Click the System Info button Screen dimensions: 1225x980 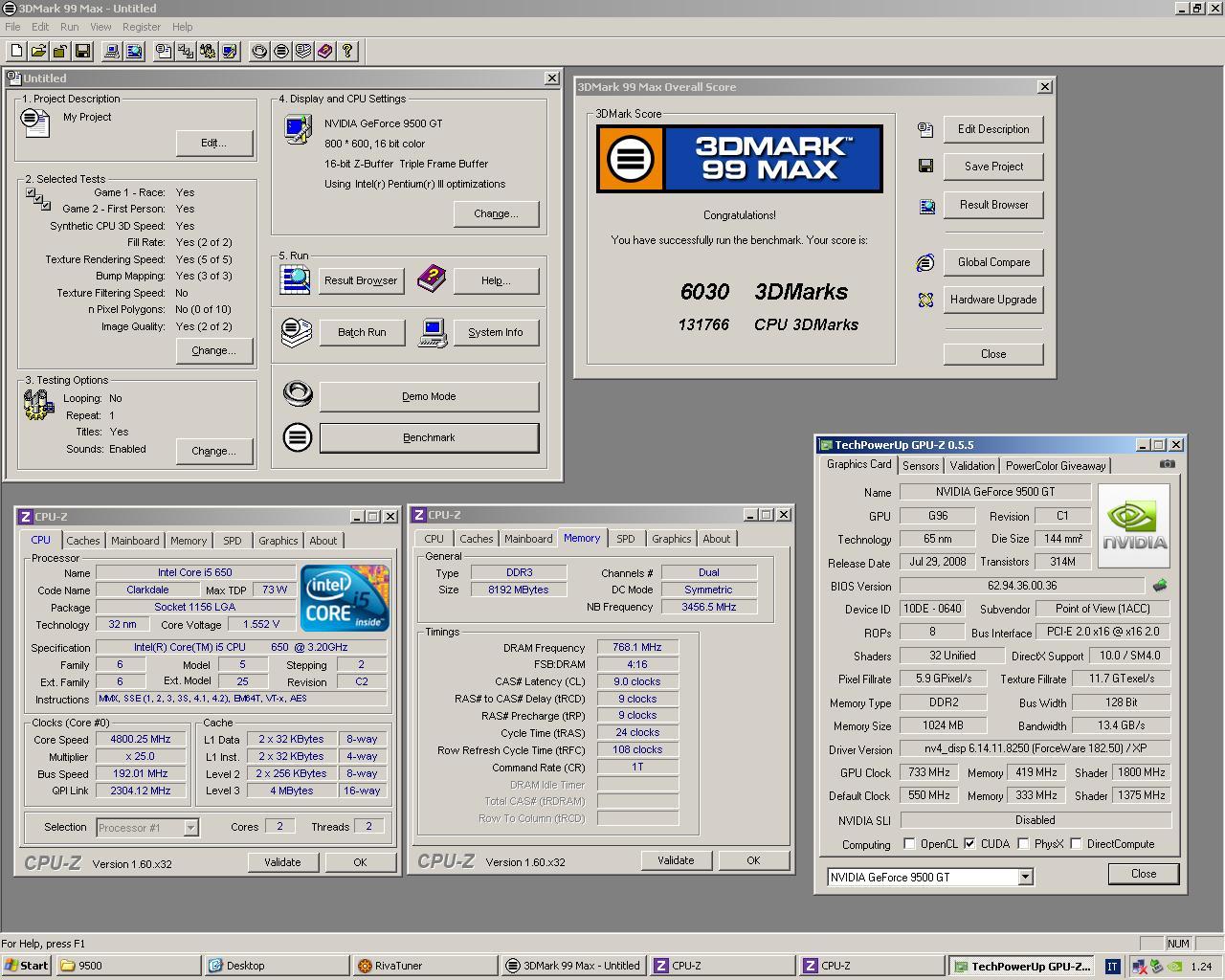[496, 332]
